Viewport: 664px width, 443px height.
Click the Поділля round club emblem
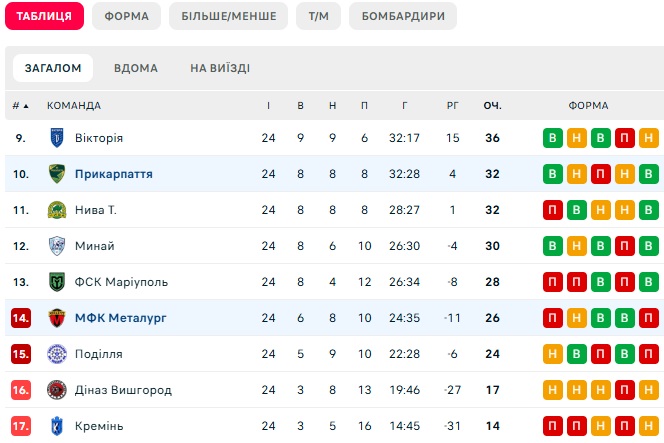[x=57, y=354]
